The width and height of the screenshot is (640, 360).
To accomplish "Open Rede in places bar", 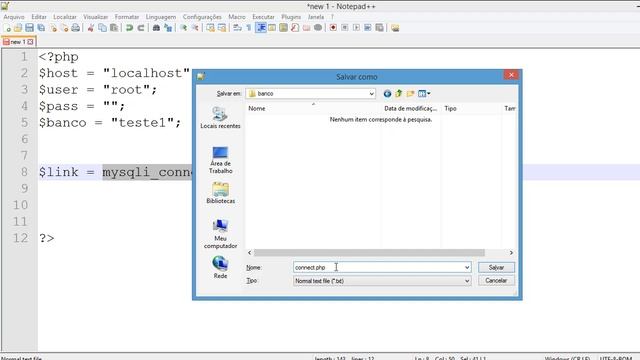I will pos(220,267).
